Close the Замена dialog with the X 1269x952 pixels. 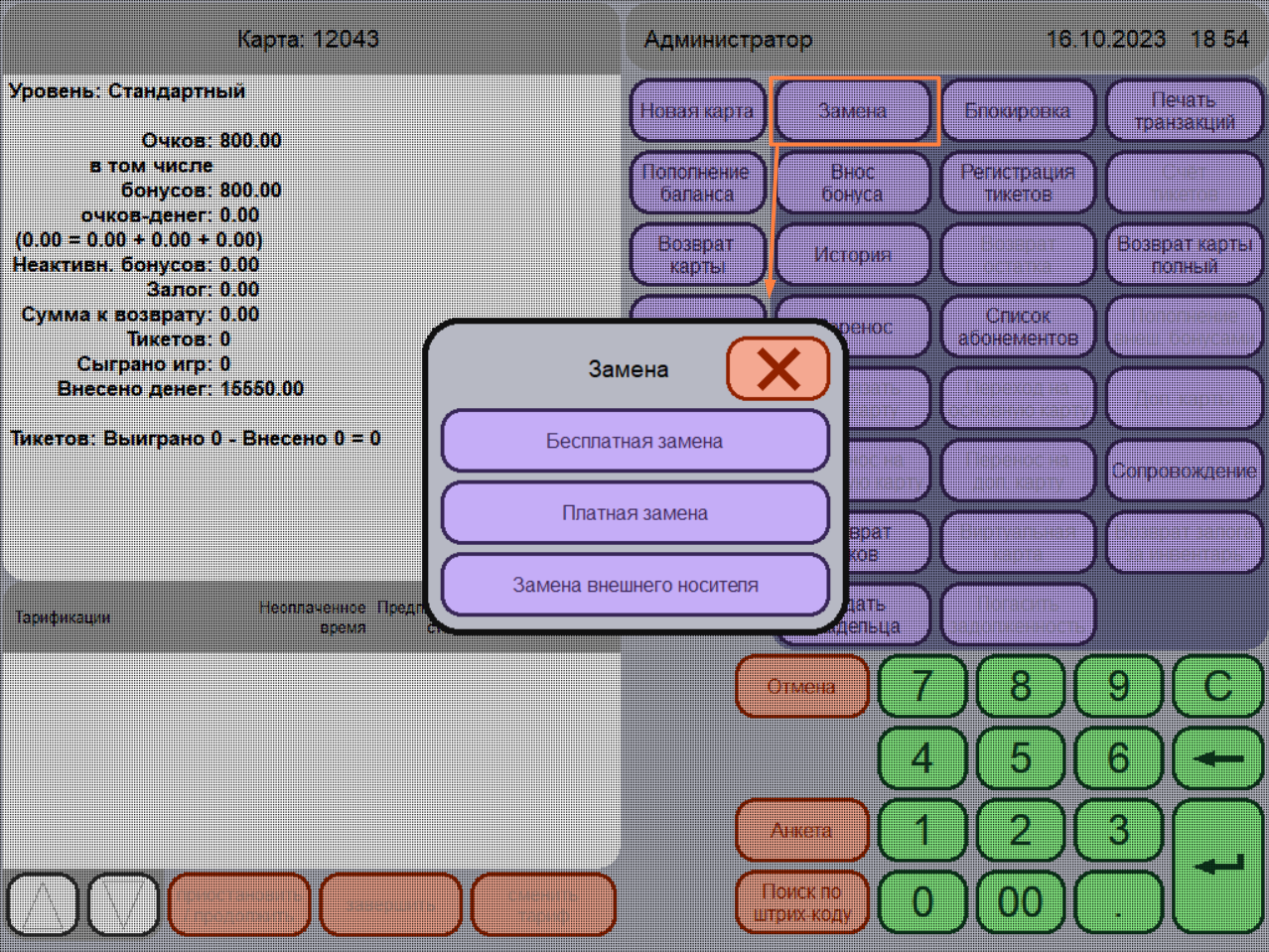(778, 368)
